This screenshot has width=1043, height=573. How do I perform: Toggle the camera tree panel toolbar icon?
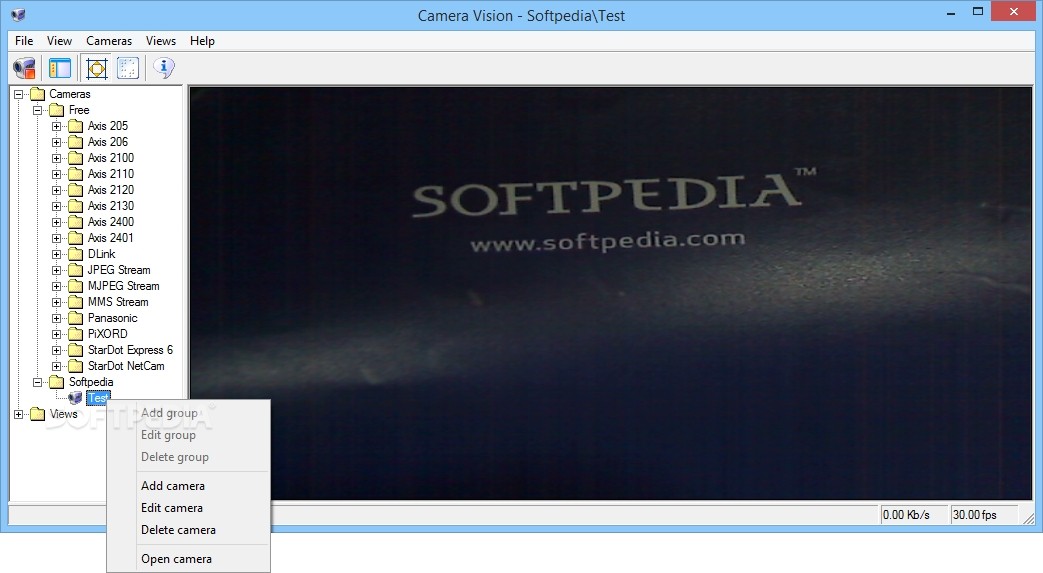[x=60, y=68]
